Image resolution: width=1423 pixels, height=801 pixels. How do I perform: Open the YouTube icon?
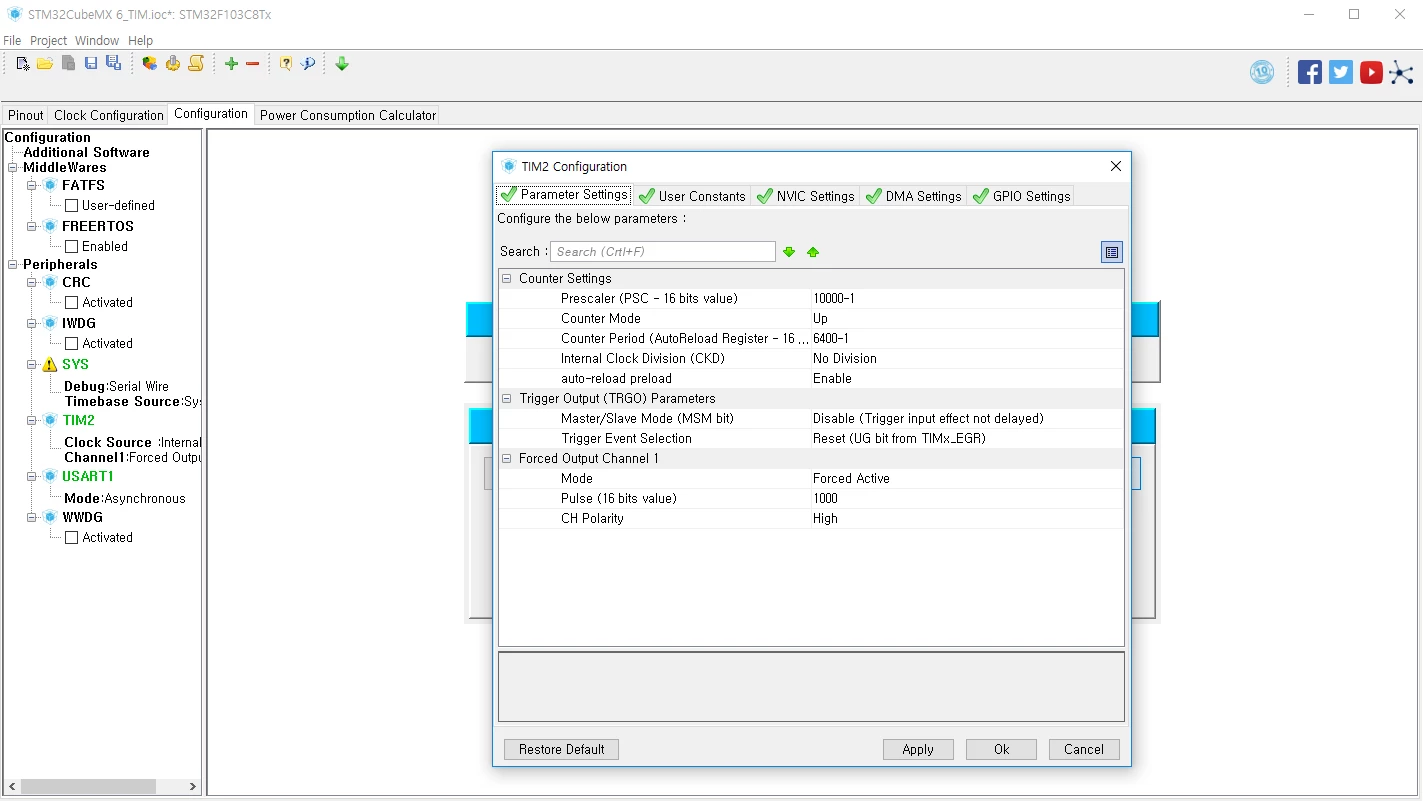coord(1371,72)
